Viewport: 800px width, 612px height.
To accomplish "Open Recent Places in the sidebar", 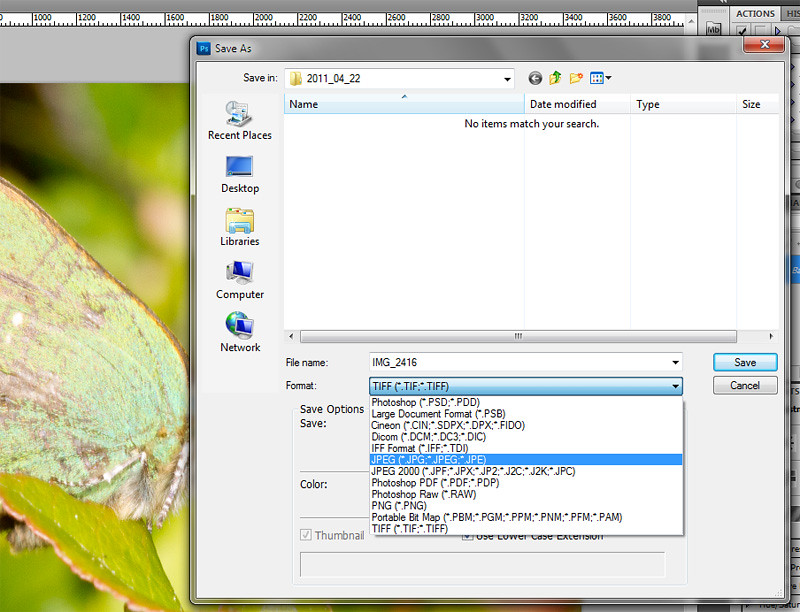I will point(239,121).
